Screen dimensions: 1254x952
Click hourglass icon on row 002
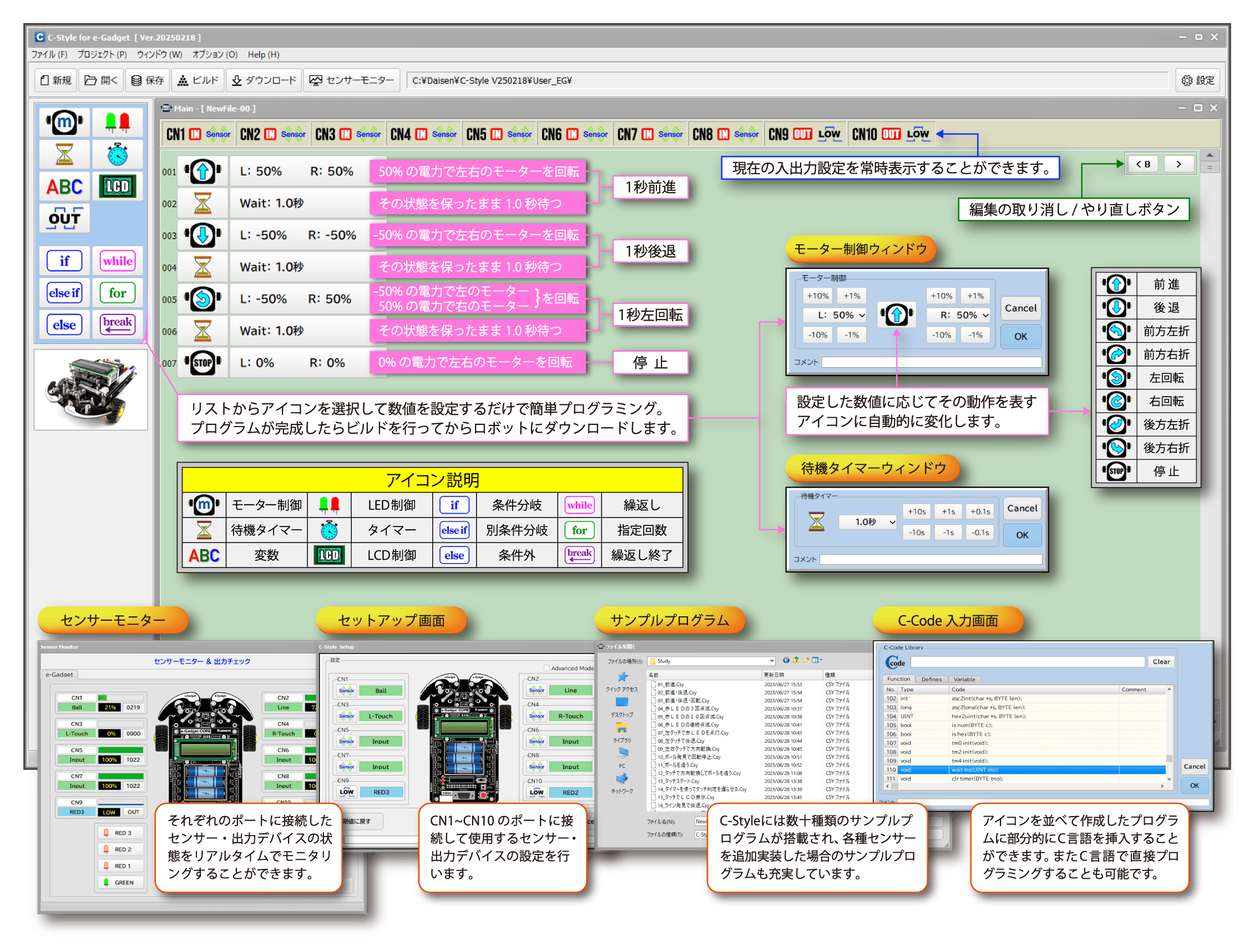pos(203,204)
